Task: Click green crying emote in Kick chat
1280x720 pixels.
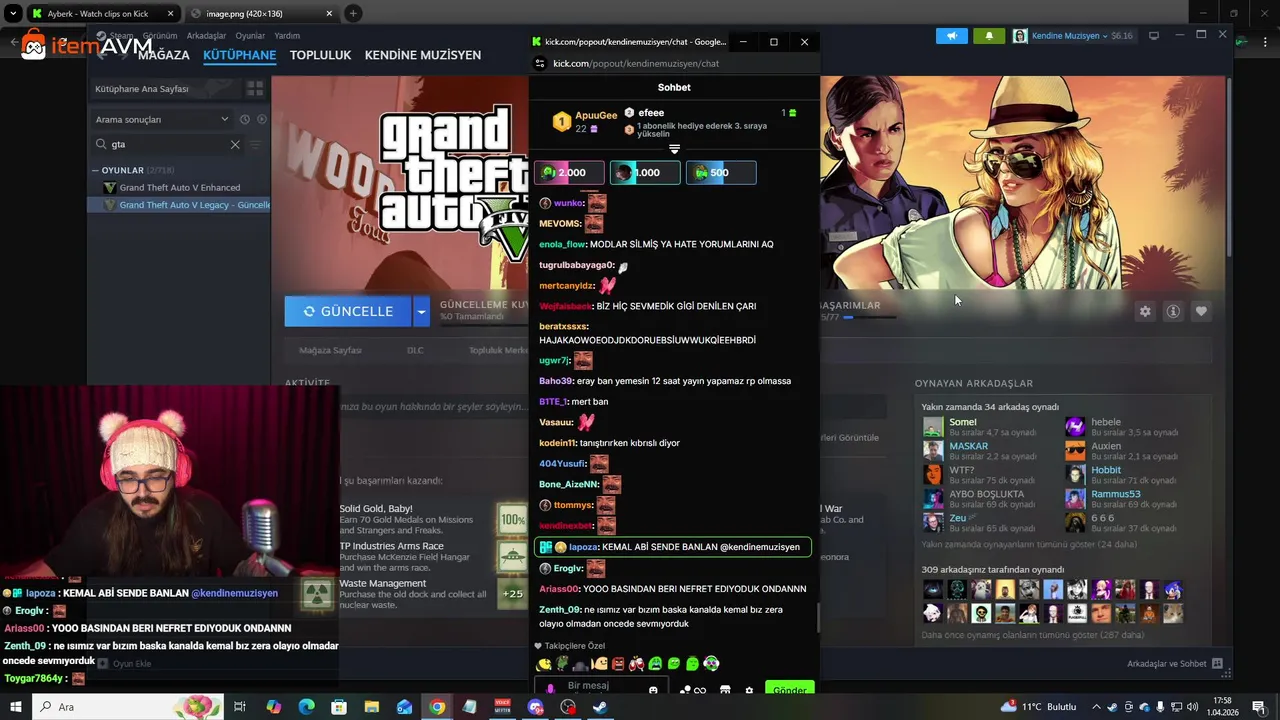Action: (655, 664)
